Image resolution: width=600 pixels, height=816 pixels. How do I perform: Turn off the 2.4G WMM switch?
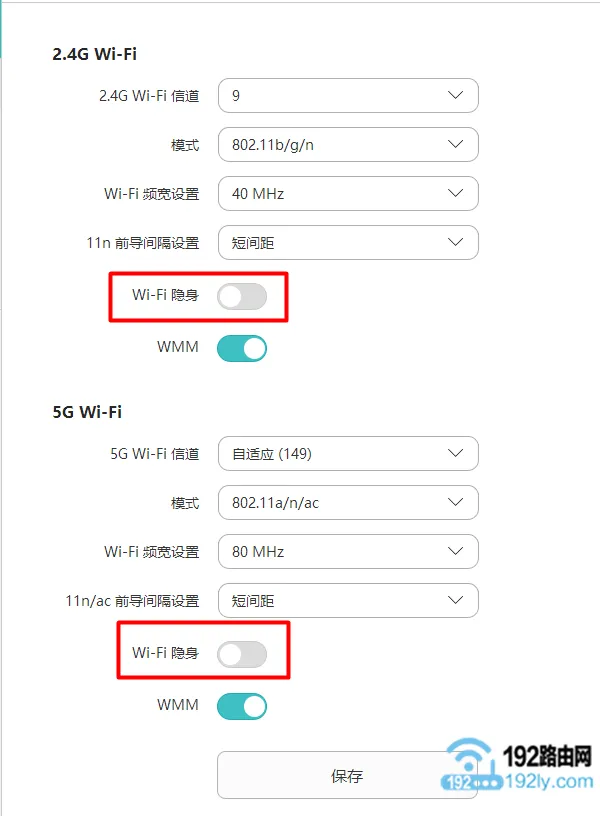pos(242,348)
